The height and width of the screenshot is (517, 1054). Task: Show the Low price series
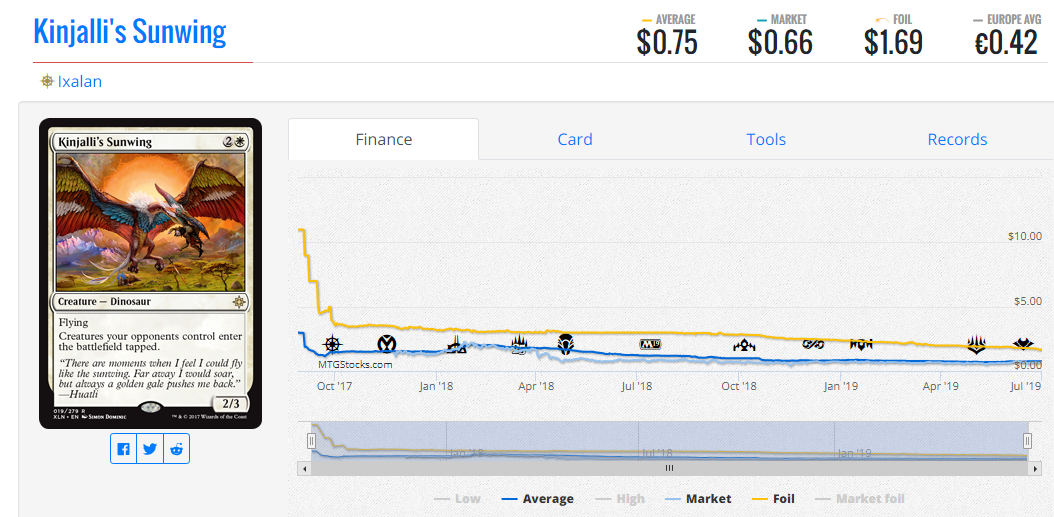[457, 499]
